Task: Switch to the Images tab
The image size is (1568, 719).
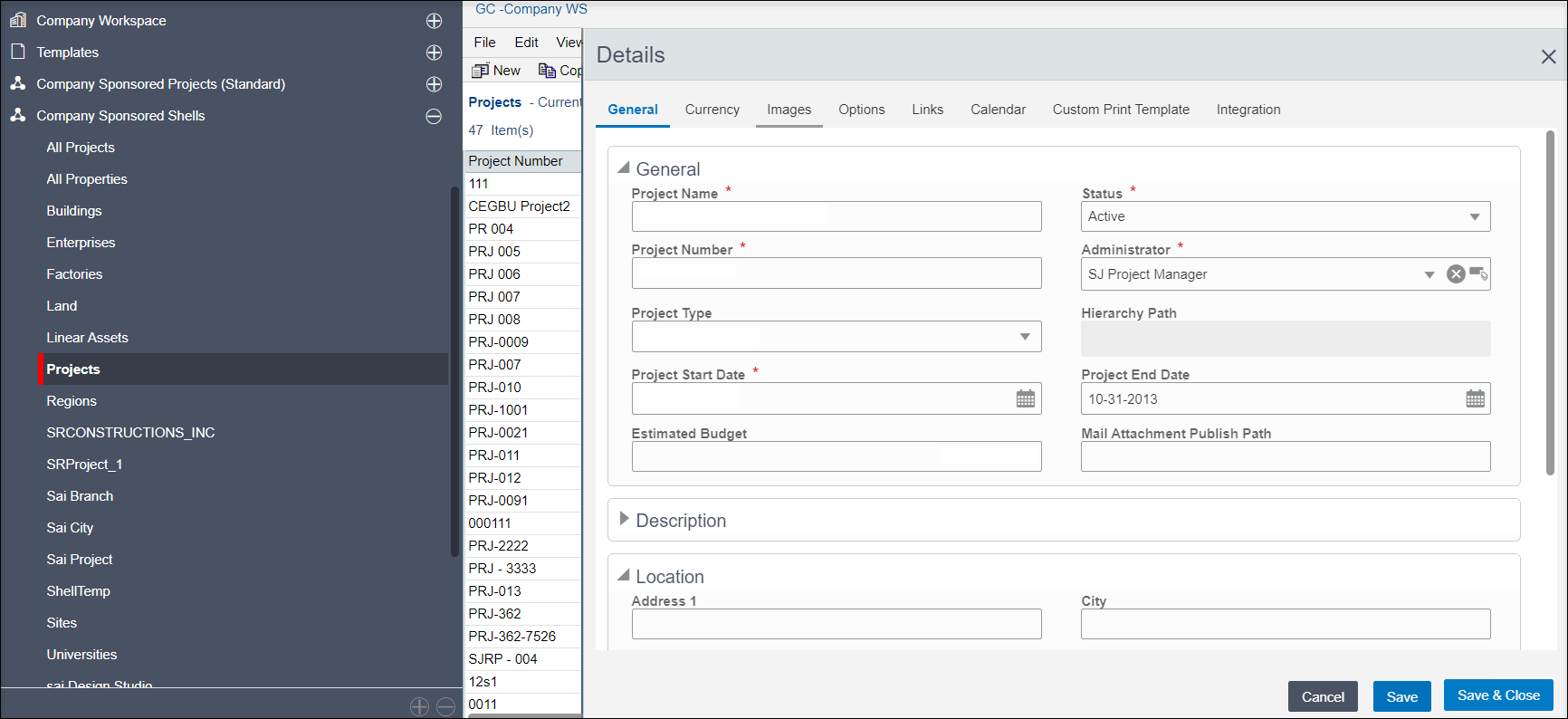Action: click(x=789, y=110)
